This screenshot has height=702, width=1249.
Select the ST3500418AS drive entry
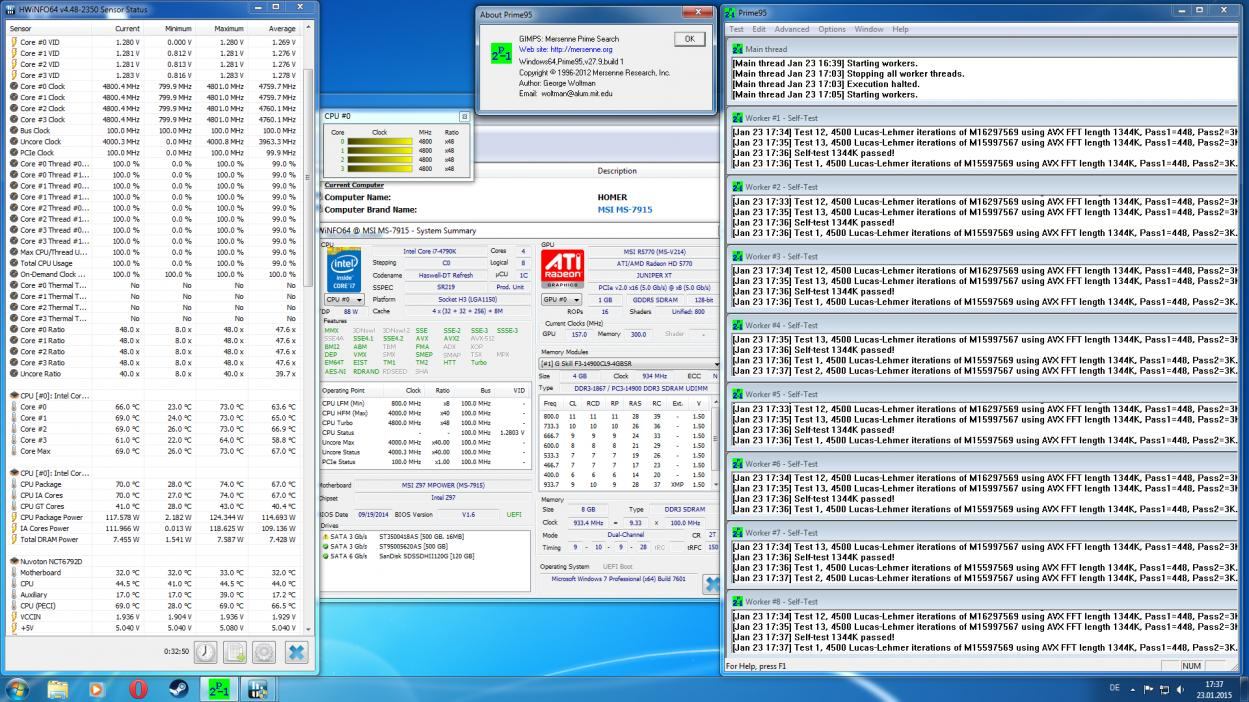(x=426, y=536)
